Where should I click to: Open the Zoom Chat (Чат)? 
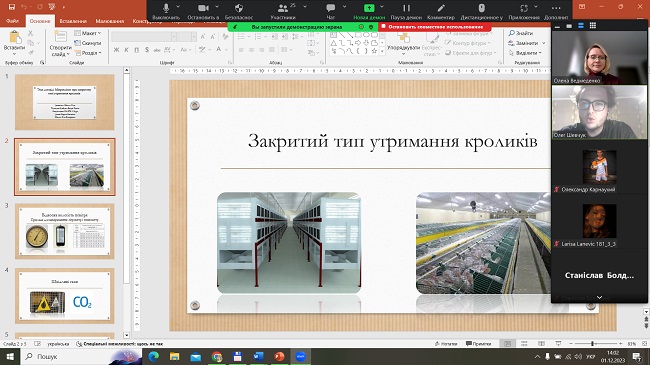(x=330, y=11)
